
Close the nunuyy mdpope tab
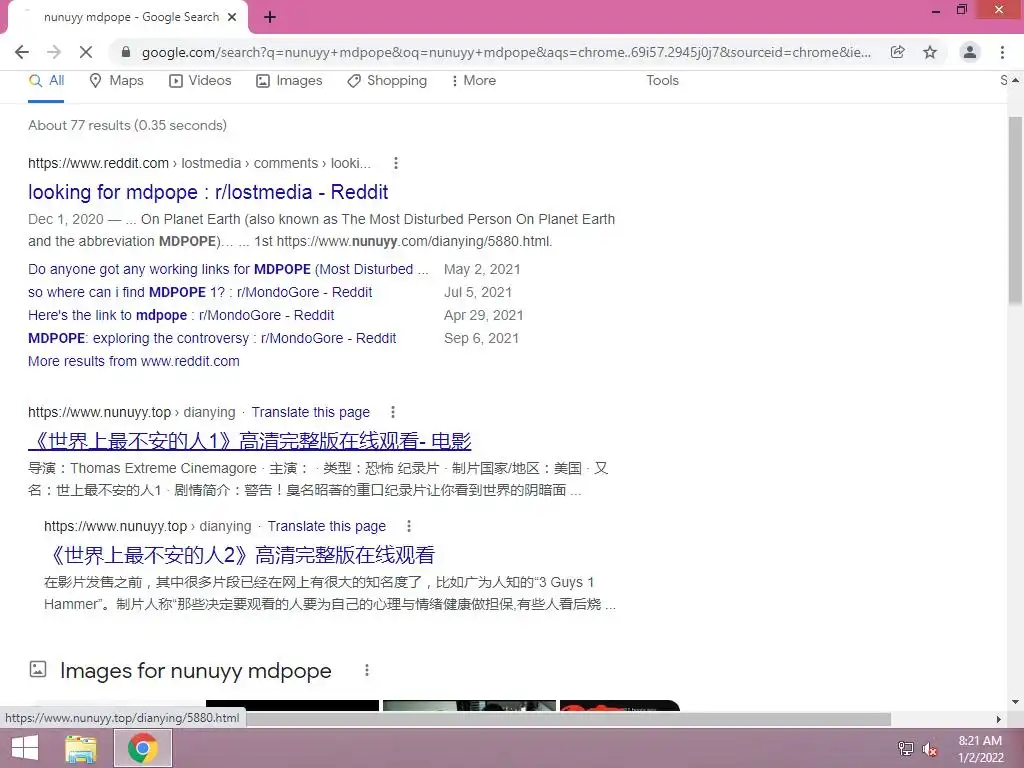tap(232, 17)
